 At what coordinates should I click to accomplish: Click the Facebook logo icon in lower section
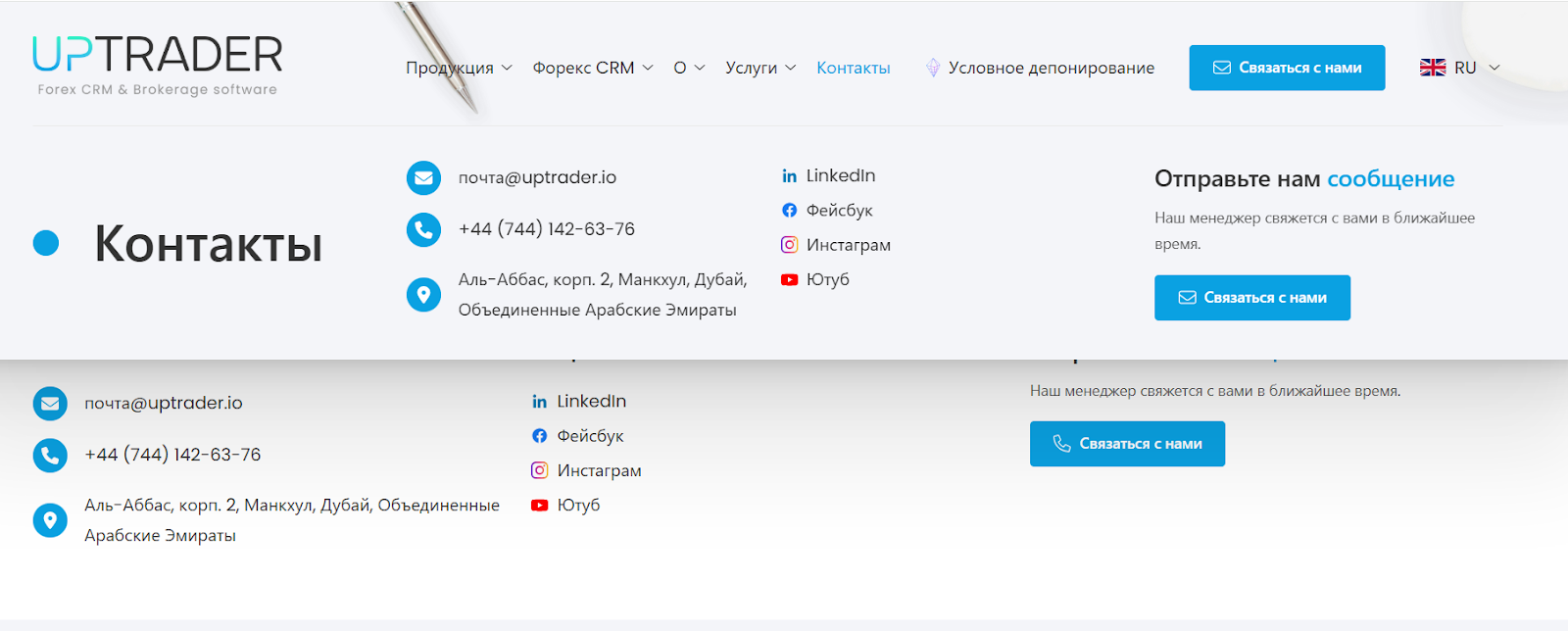point(540,436)
